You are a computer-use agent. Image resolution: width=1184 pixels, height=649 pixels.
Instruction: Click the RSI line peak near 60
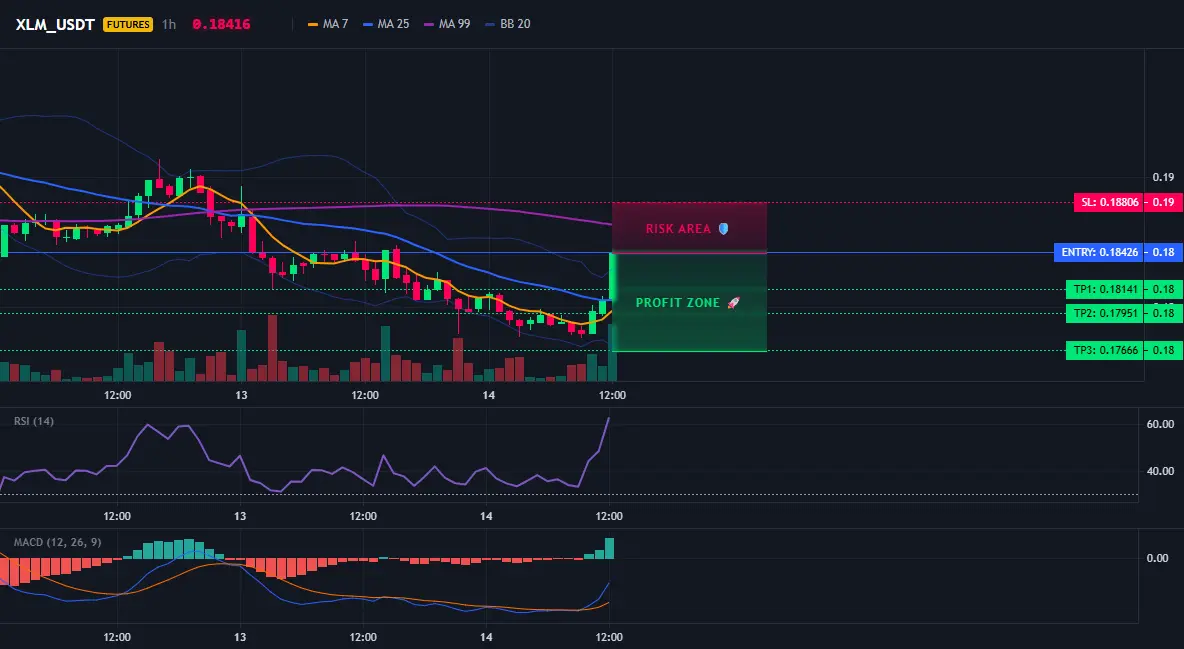tap(148, 425)
